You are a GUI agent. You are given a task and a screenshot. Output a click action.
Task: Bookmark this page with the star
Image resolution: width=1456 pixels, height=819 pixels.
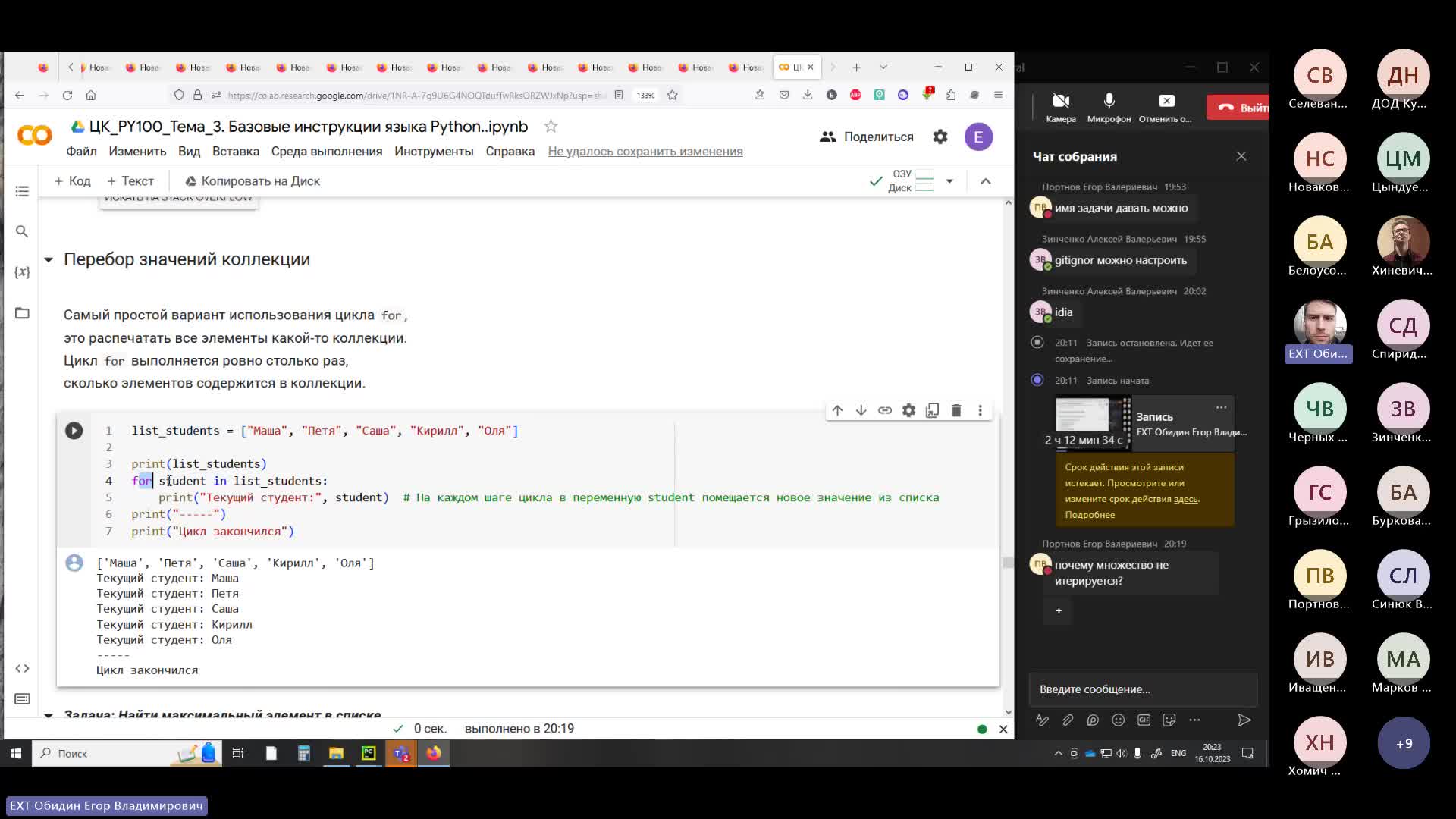tap(672, 95)
